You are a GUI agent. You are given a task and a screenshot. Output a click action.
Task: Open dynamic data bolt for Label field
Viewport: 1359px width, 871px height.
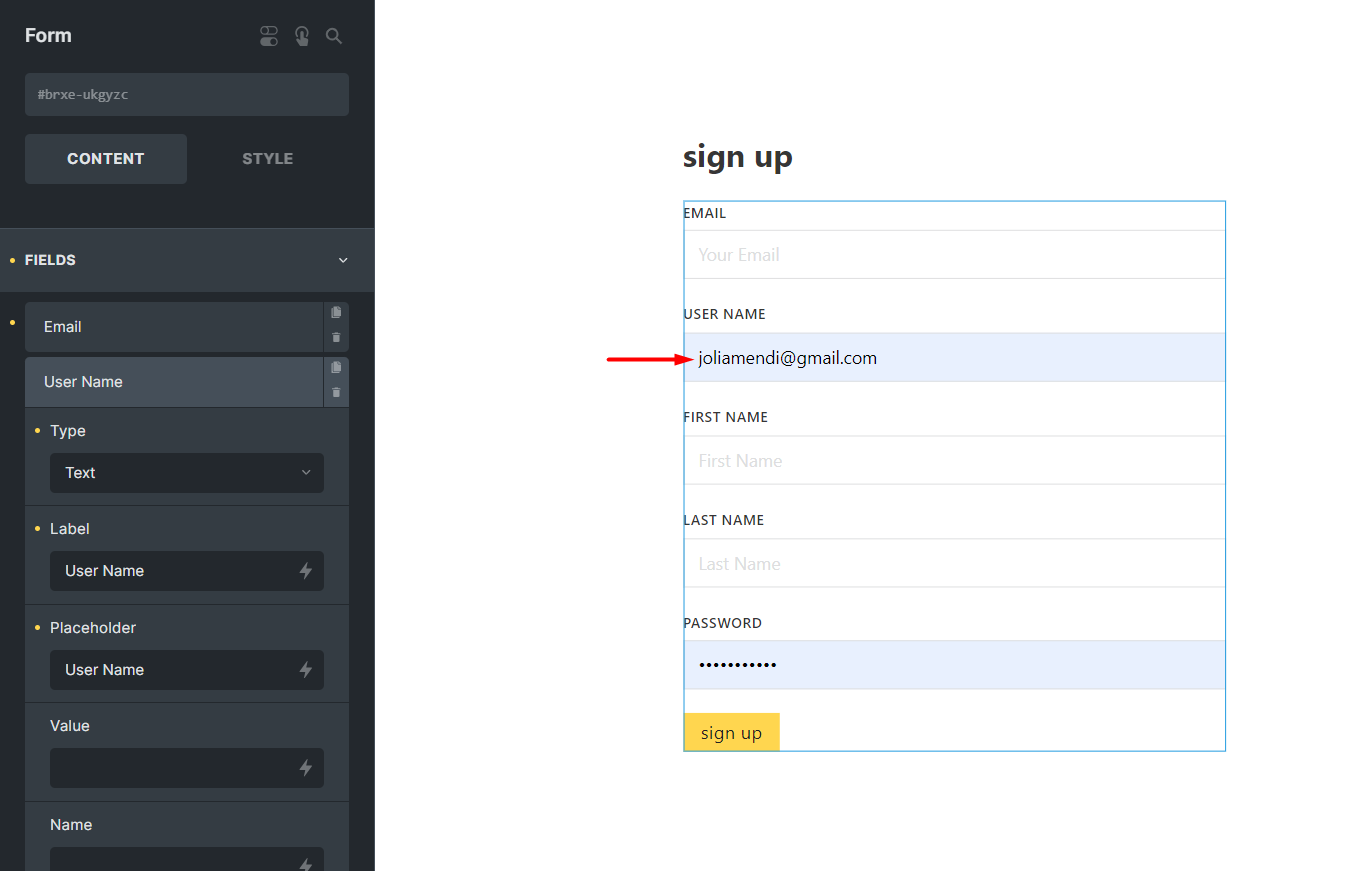tap(306, 571)
